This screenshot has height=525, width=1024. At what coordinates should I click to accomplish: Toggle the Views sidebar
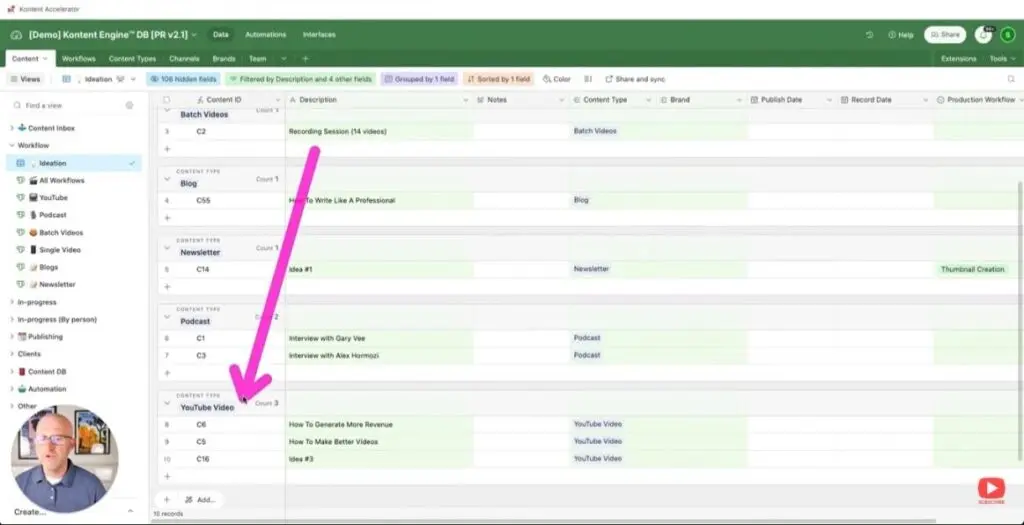[26, 79]
